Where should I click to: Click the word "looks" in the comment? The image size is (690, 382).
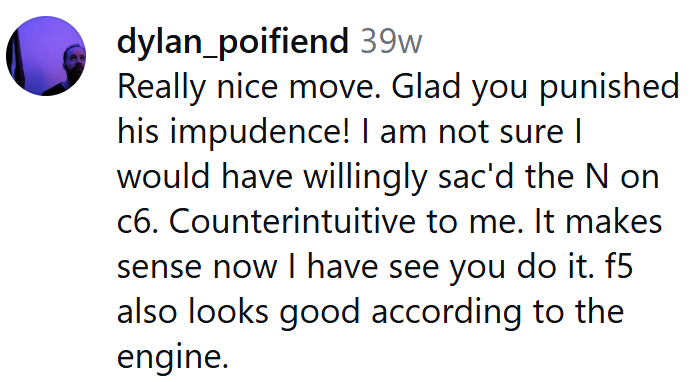228,311
